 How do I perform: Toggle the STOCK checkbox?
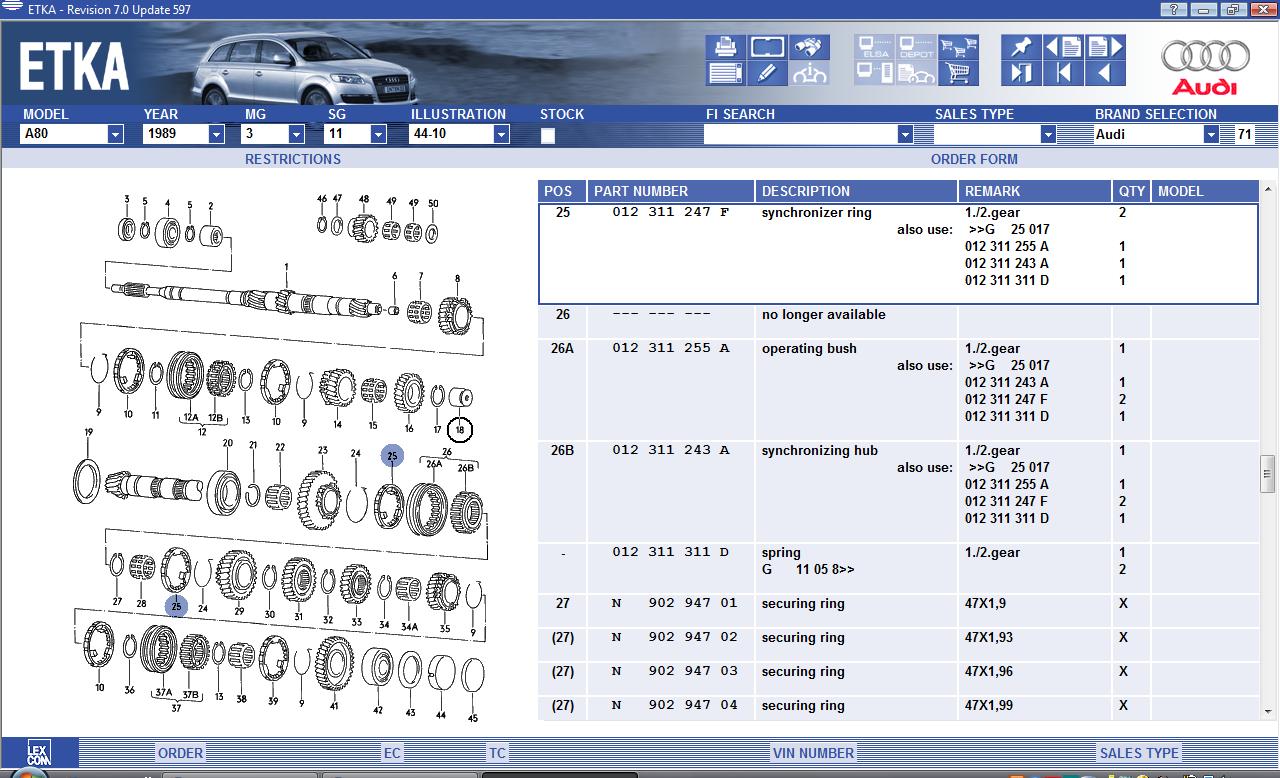pyautogui.click(x=548, y=136)
